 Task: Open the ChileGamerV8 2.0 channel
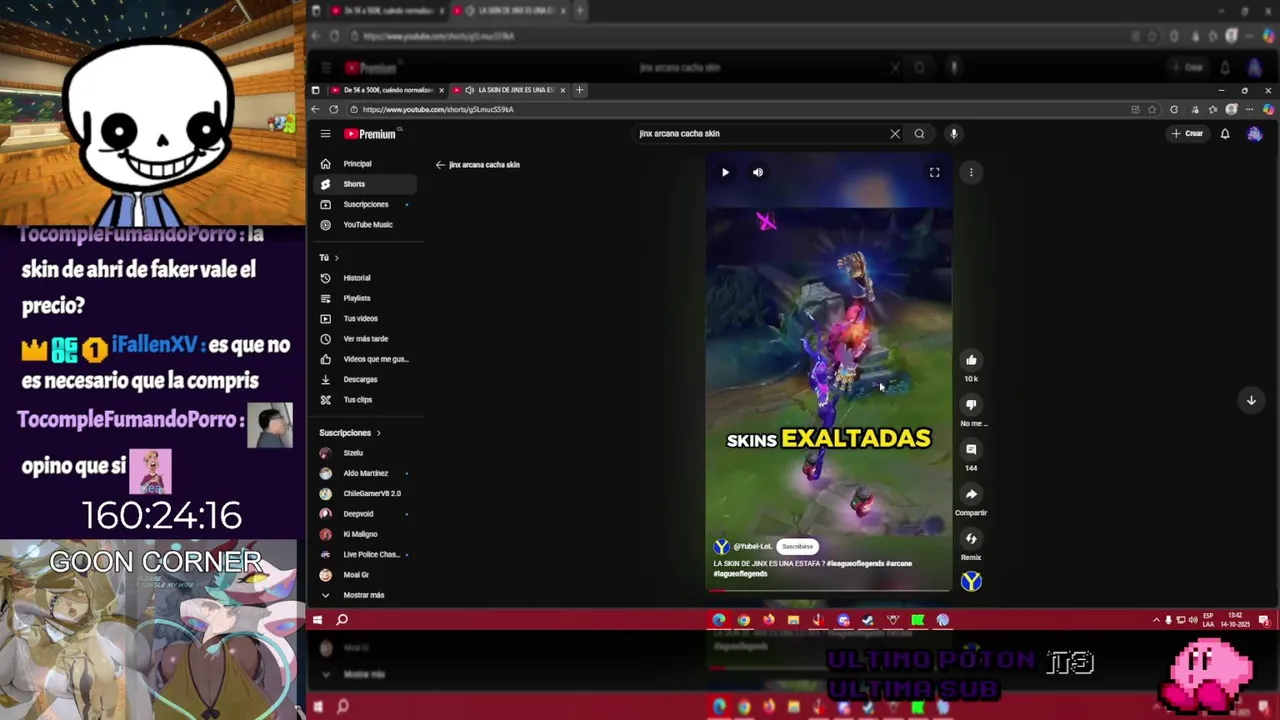point(365,494)
